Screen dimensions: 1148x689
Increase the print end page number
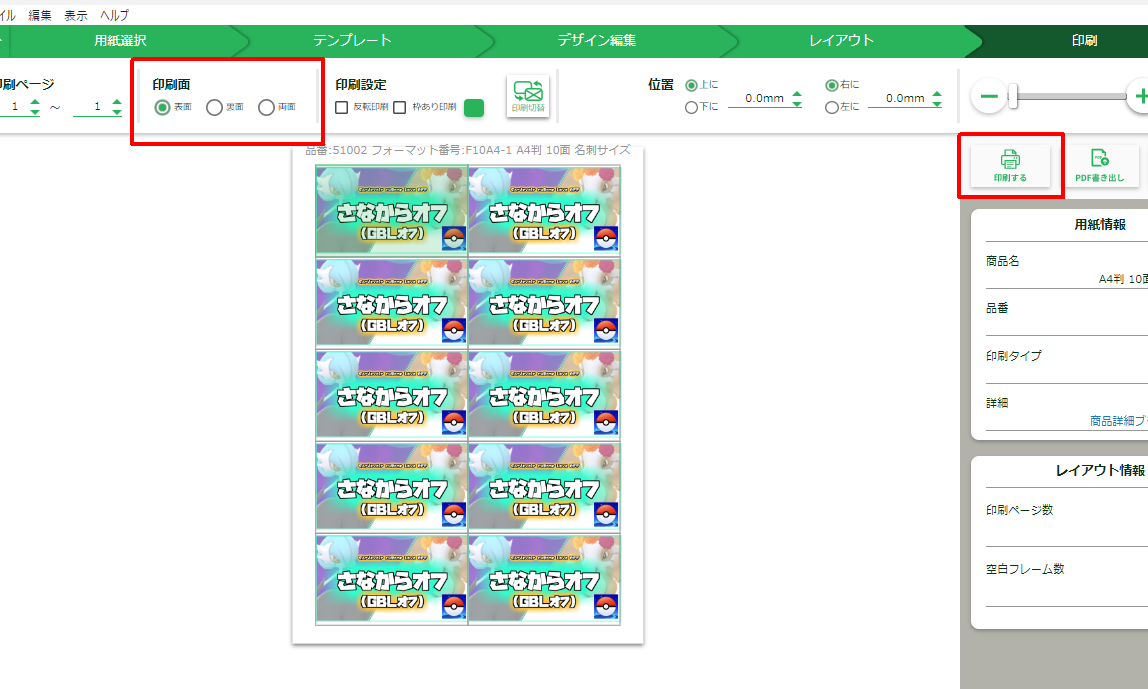click(x=116, y=103)
